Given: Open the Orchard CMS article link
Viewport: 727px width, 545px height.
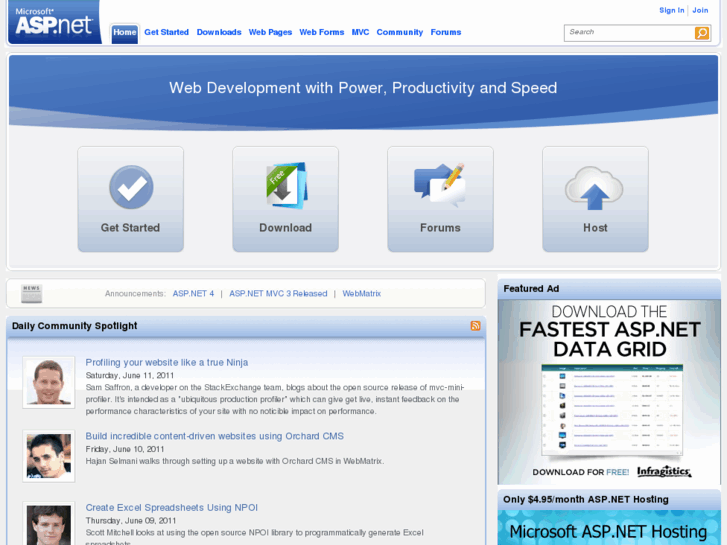Looking at the screenshot, I should tap(215, 436).
